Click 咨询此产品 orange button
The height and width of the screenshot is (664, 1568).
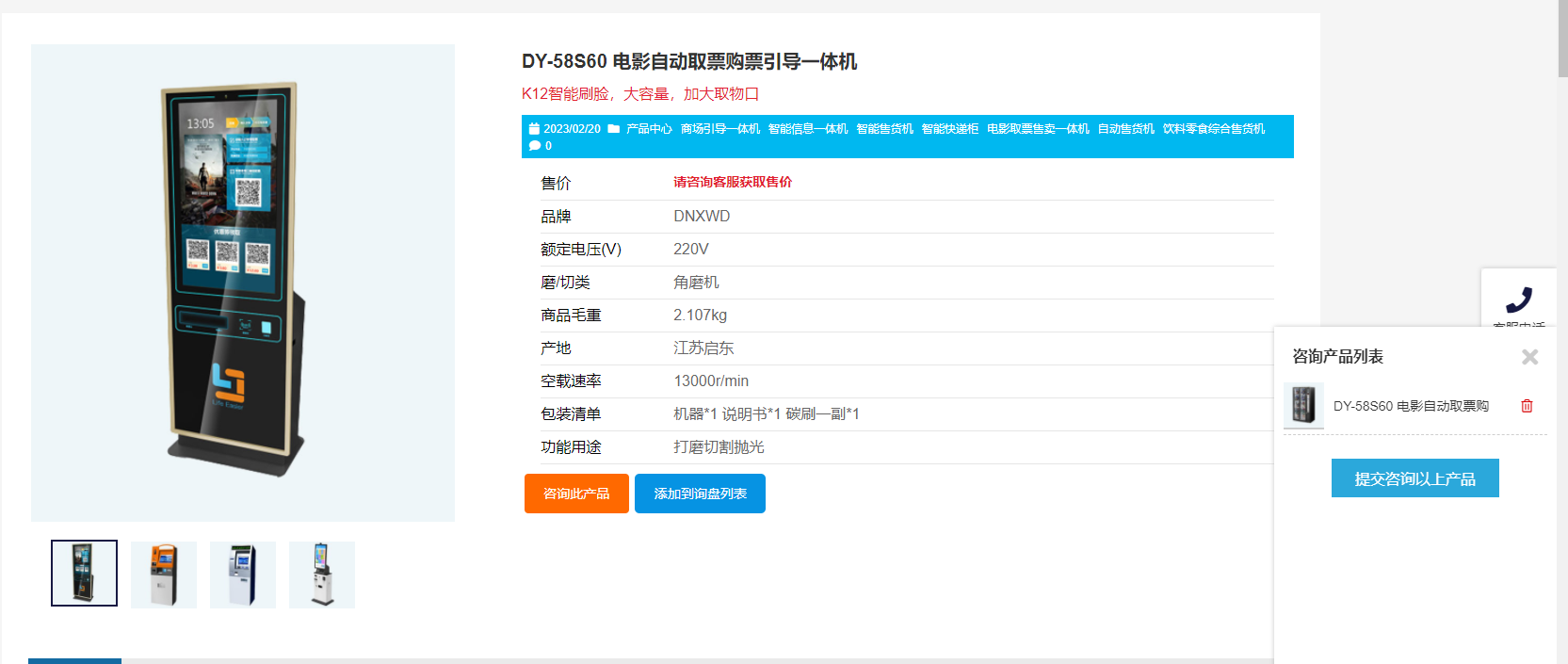(576, 494)
